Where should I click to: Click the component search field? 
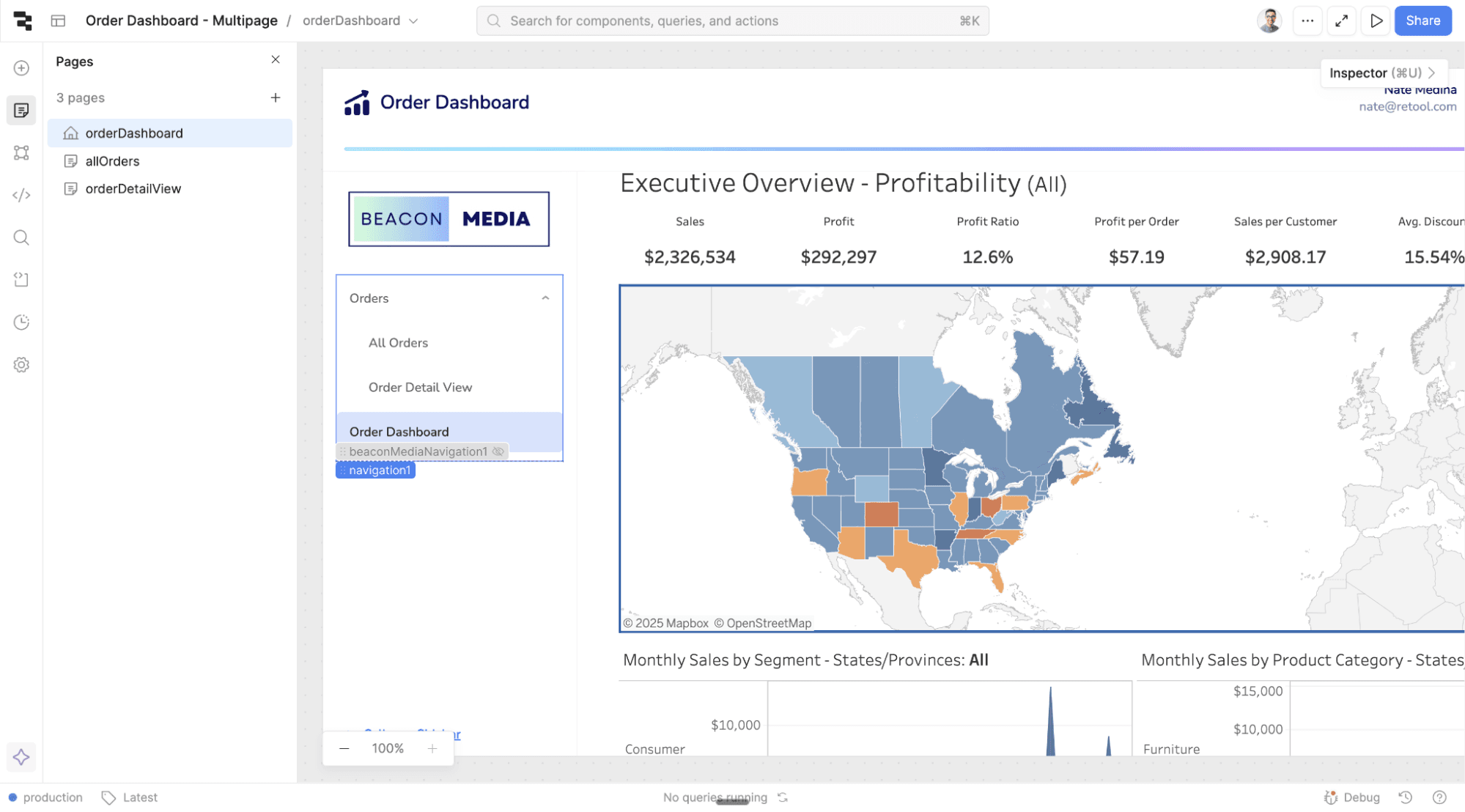coord(732,21)
